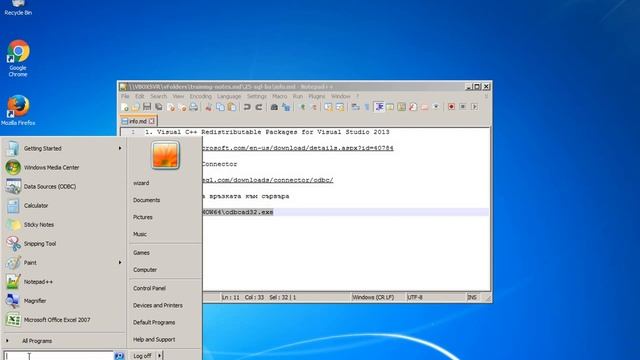Viewport: 640px width, 360px height.
Task: Open the shutdown options arrow beside Log off
Action: coord(160,356)
